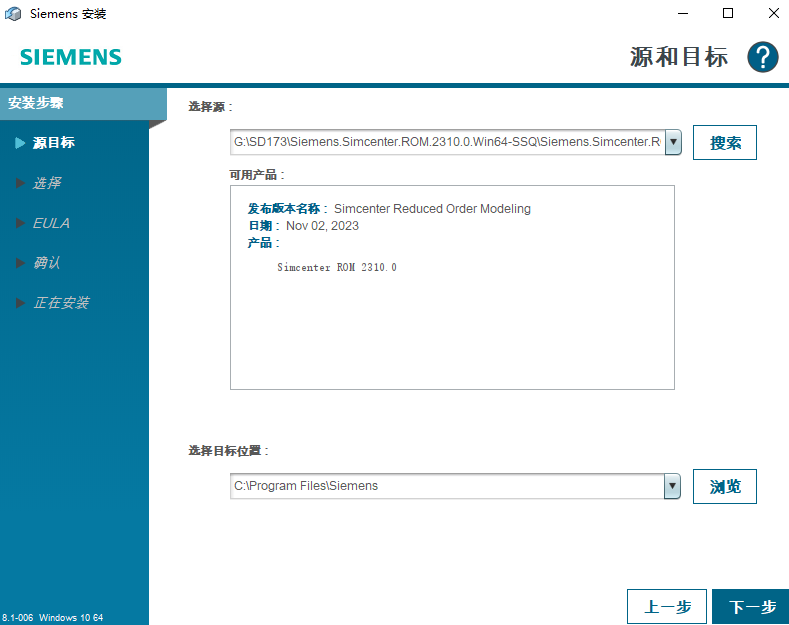Image resolution: width=789 pixels, height=625 pixels.
Task: Go back with the 上一步 button
Action: [667, 606]
